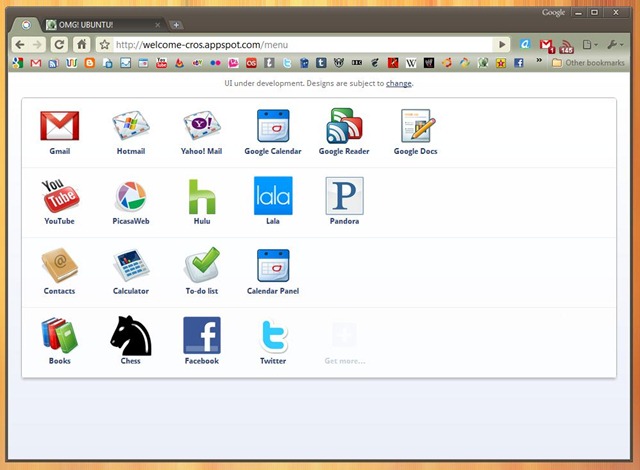Open the Google bookmark in bookmarks bar
The height and width of the screenshot is (470, 640).
click(18, 63)
